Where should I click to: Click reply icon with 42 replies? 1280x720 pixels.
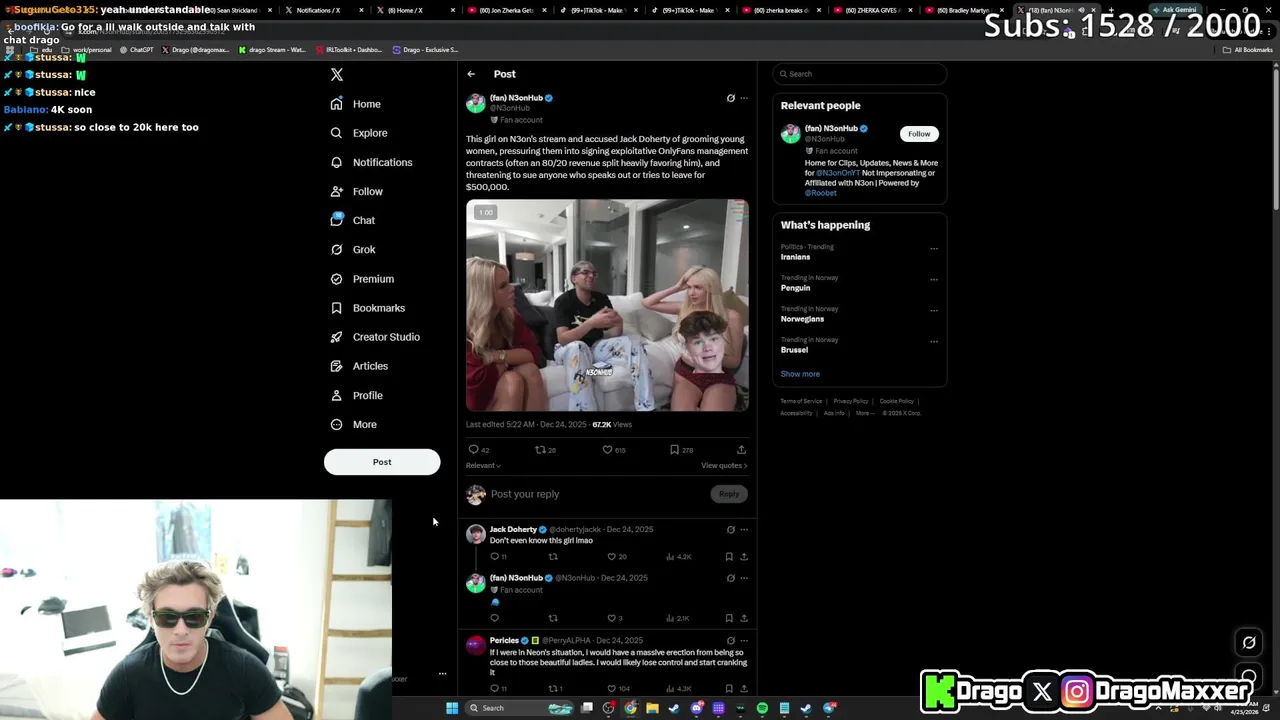474,450
